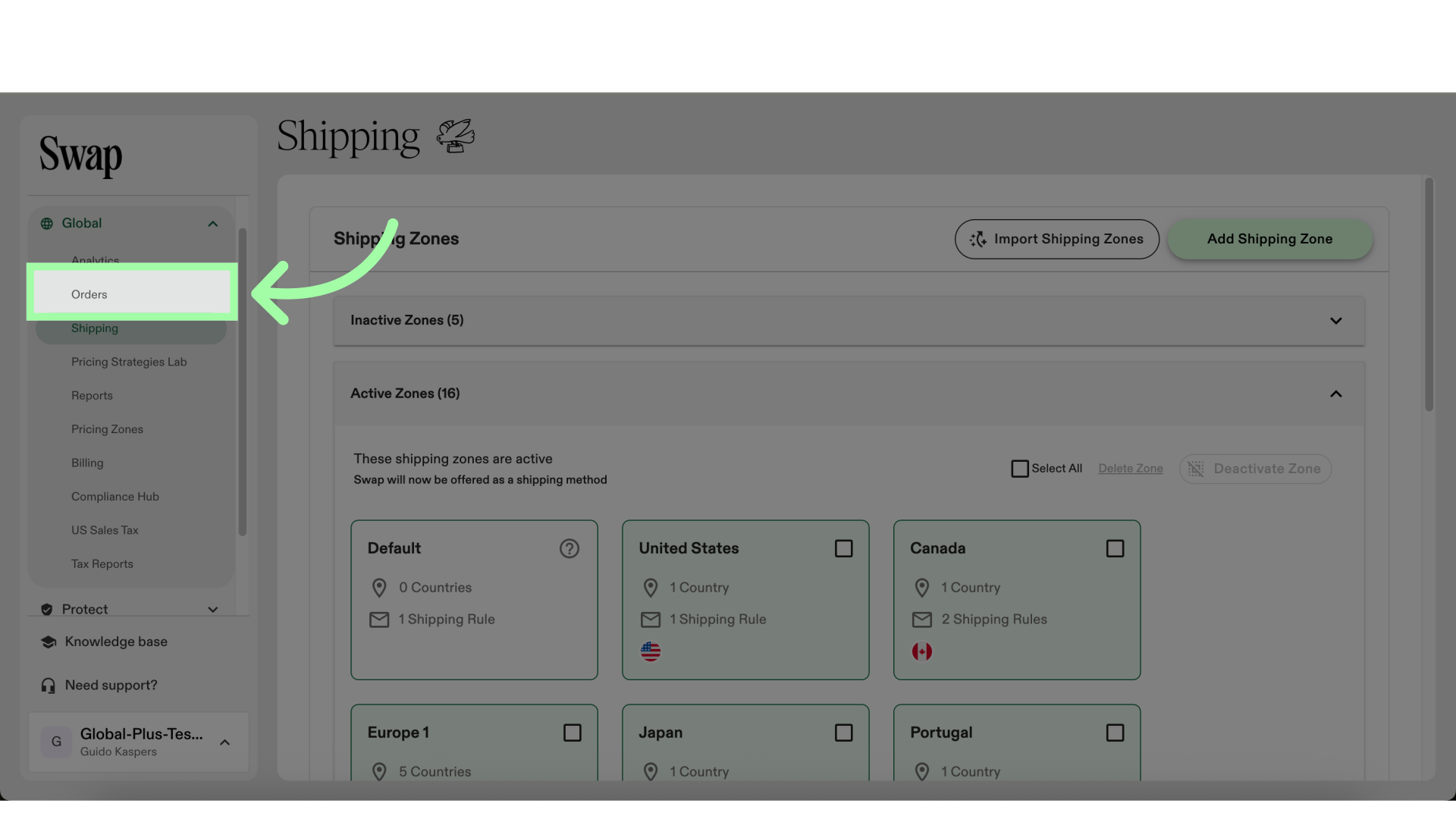This screenshot has height=819, width=1456.
Task: Check the Portugal zone checkbox
Action: [1116, 733]
